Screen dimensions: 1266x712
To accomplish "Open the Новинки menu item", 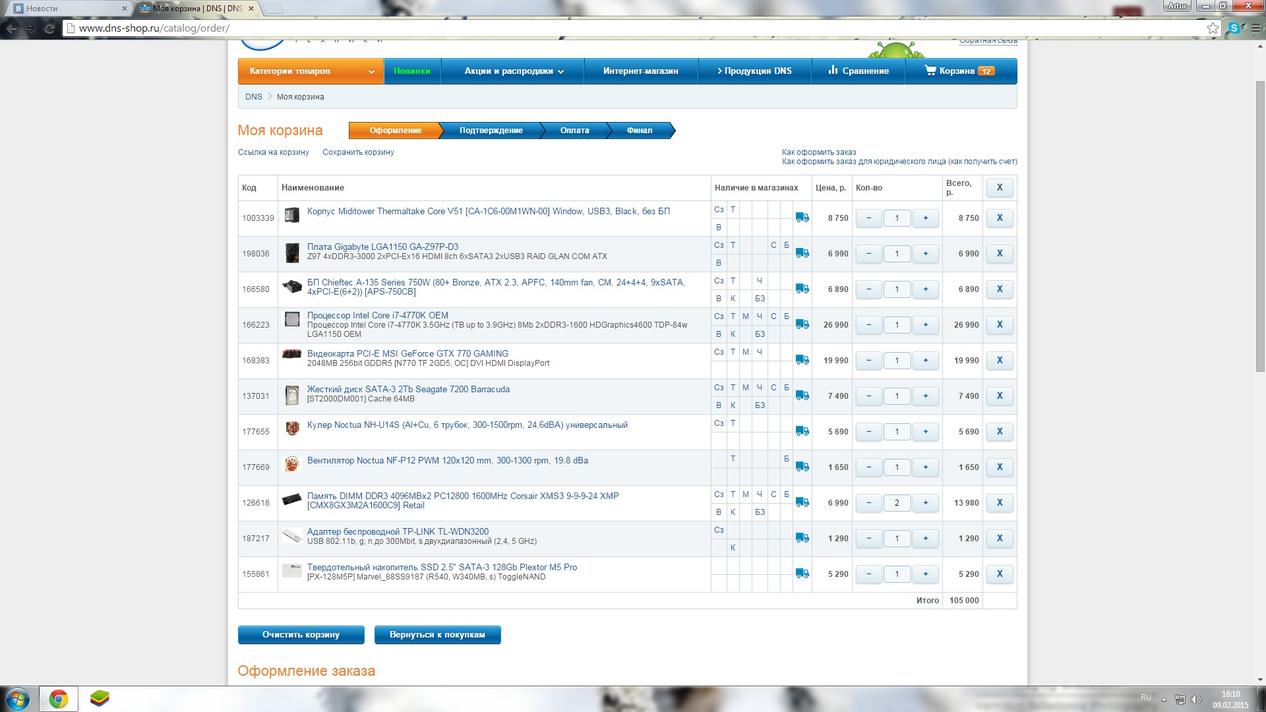I will pyautogui.click(x=412, y=71).
